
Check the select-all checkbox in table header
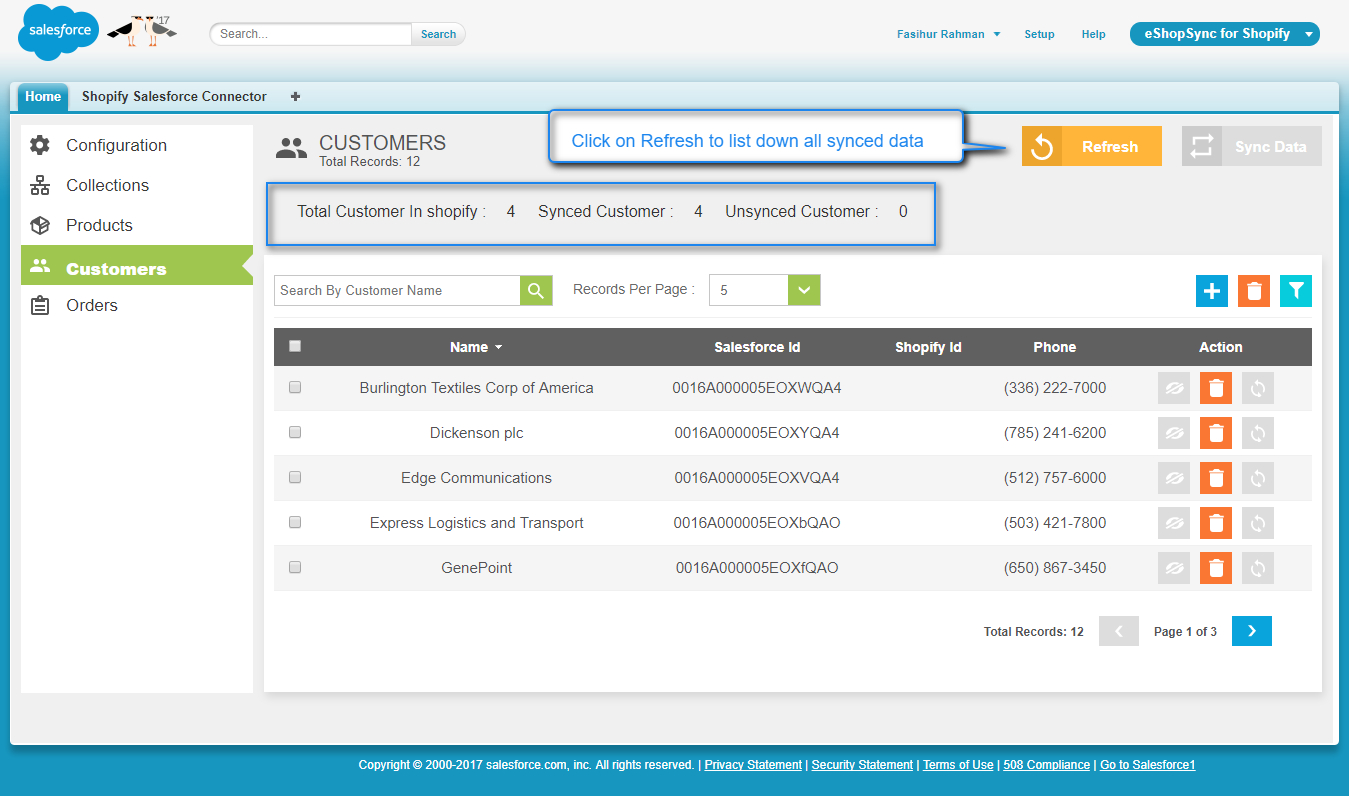coord(295,347)
